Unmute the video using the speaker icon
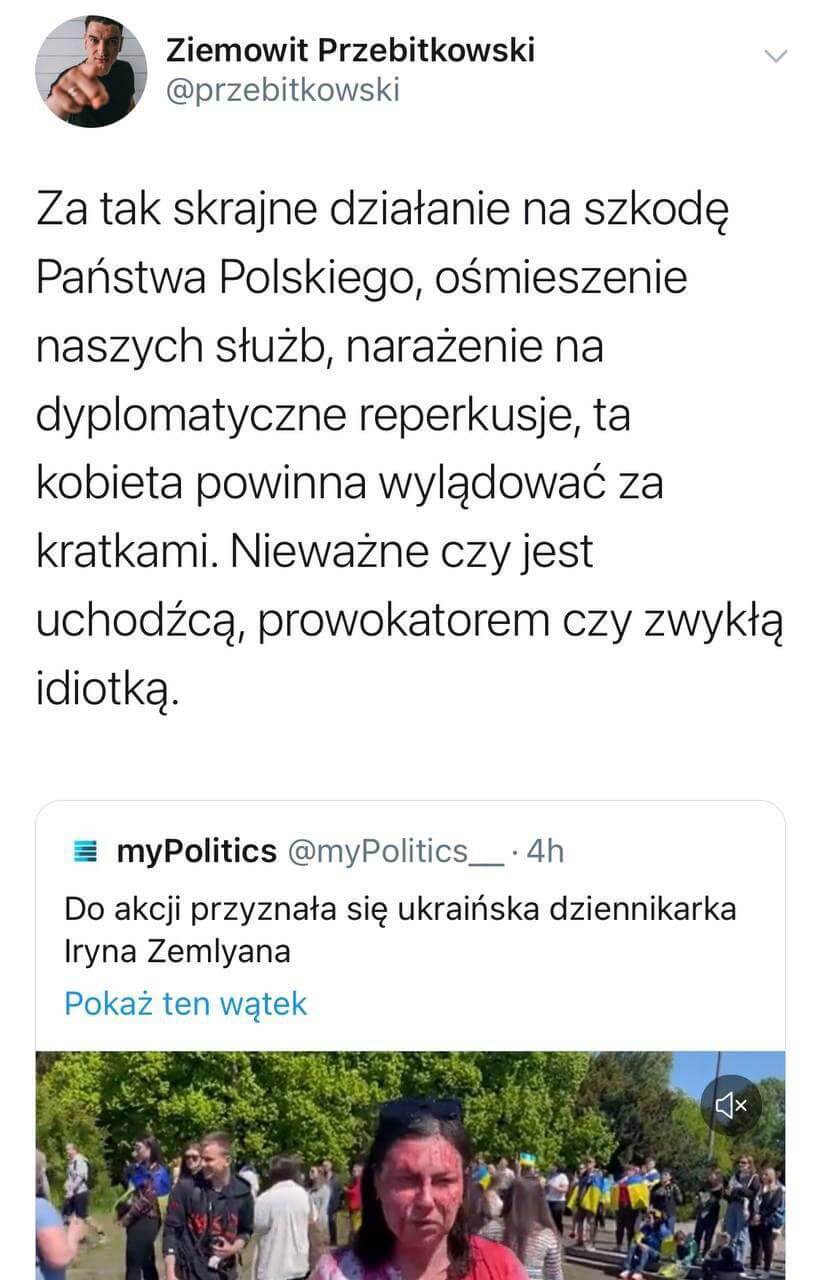Screen dimensions: 821x1280 [x=731, y=1105]
